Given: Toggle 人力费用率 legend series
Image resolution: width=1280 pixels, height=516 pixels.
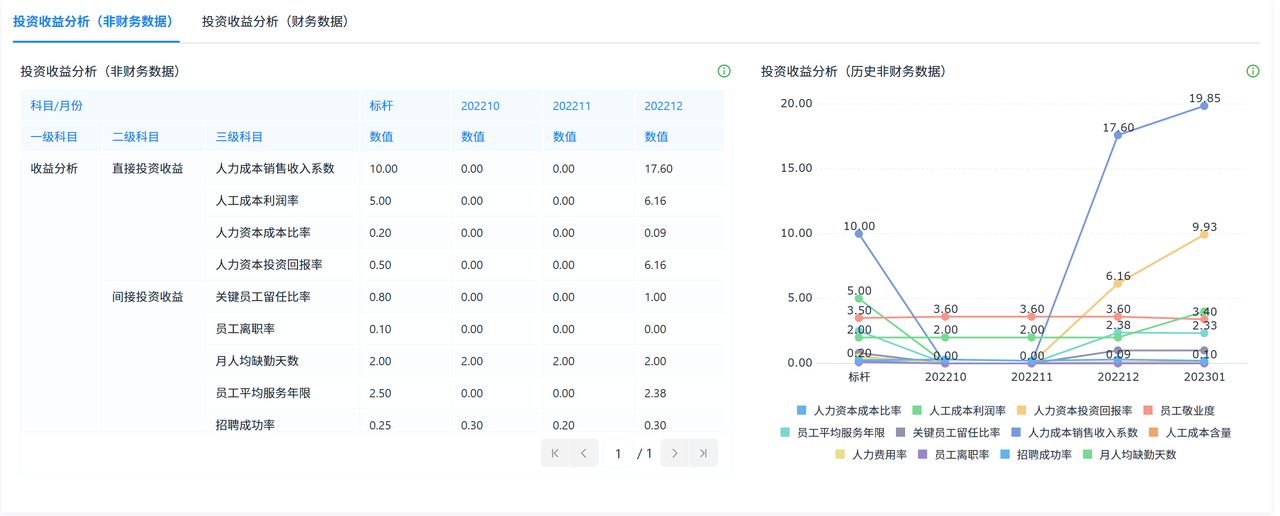Looking at the screenshot, I should [871, 455].
